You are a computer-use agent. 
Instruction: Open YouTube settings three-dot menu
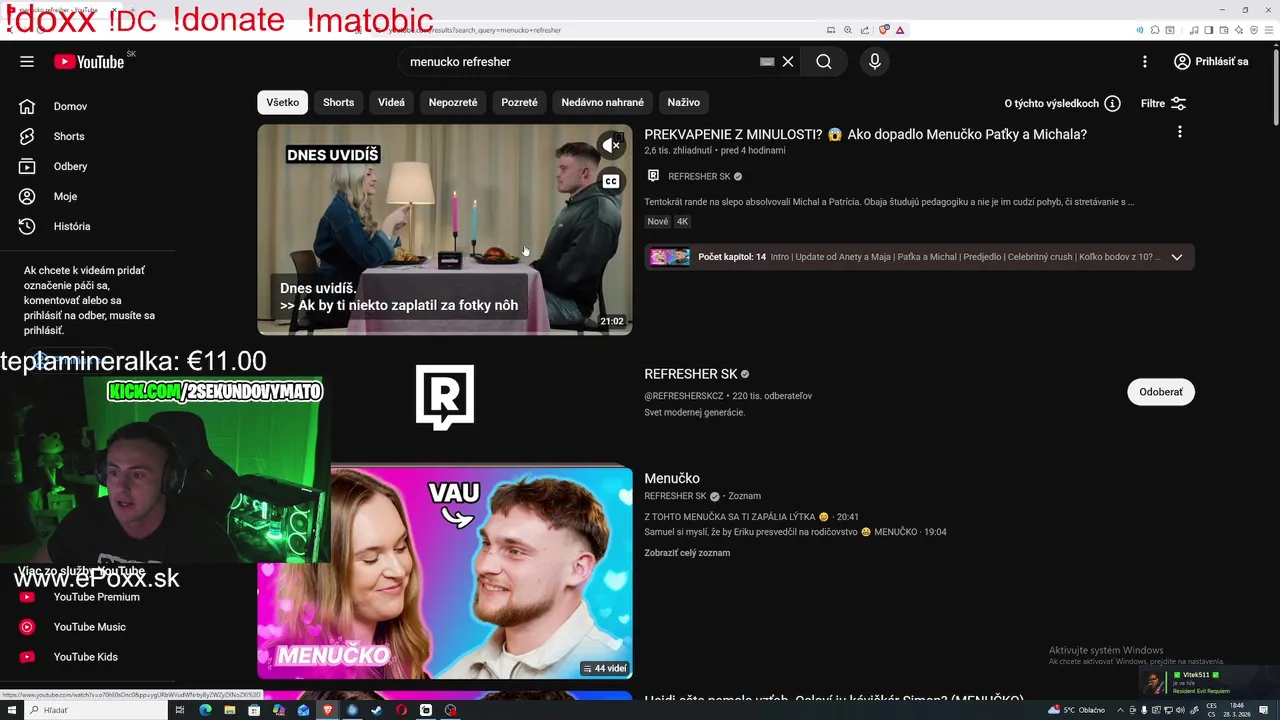pos(1145,61)
